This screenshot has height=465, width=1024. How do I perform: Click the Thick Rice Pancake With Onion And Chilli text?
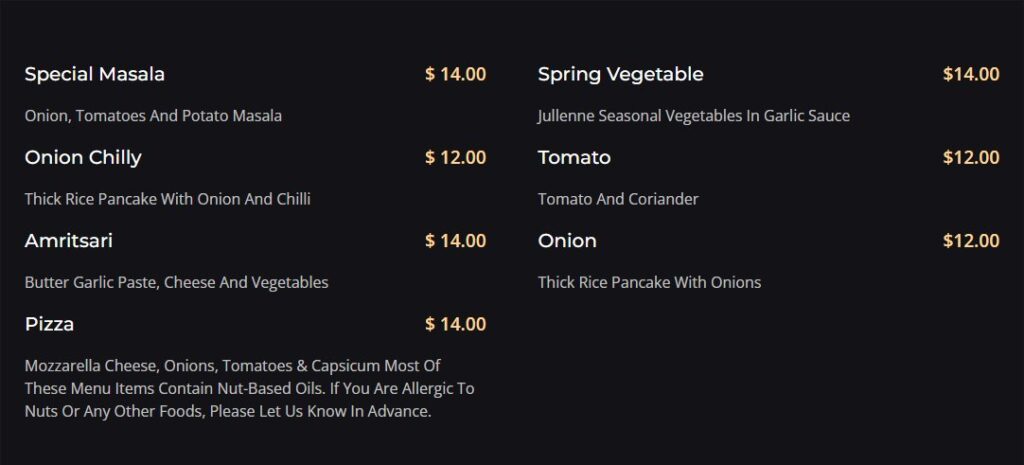coord(167,199)
